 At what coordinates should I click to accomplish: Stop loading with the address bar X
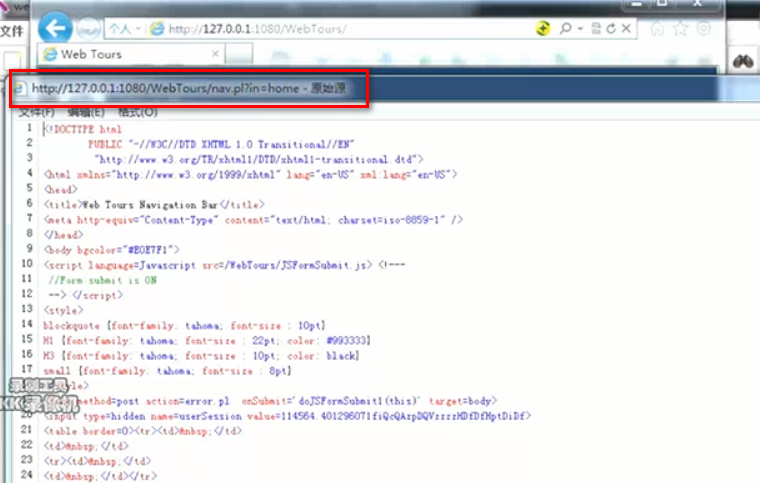626,28
